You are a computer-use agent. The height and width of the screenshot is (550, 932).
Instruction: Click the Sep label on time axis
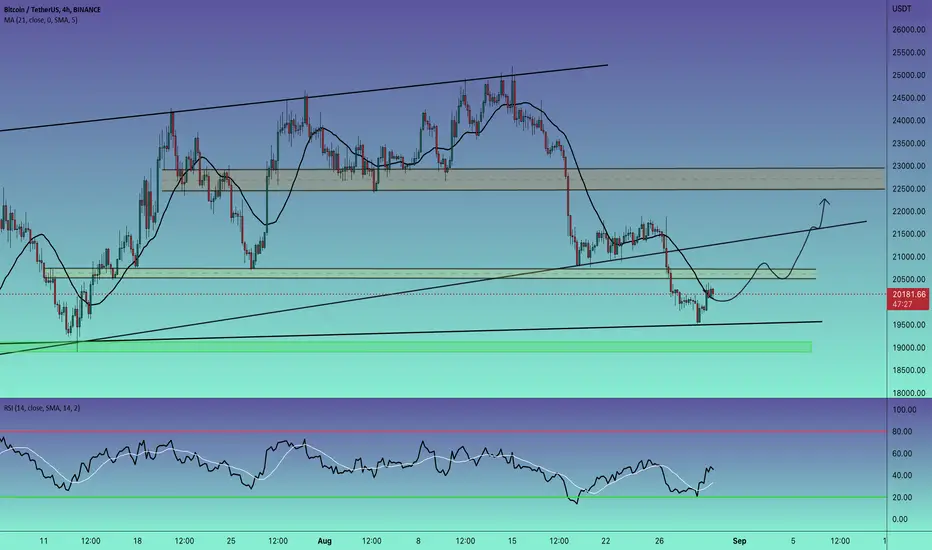(x=739, y=541)
